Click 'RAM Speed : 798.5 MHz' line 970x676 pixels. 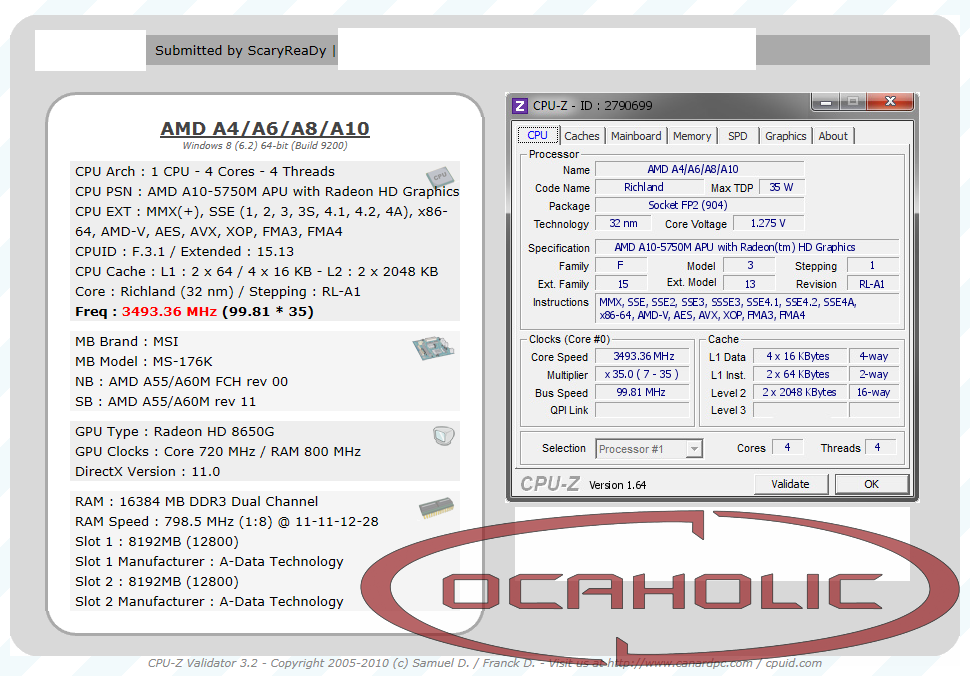pyautogui.click(x=226, y=522)
